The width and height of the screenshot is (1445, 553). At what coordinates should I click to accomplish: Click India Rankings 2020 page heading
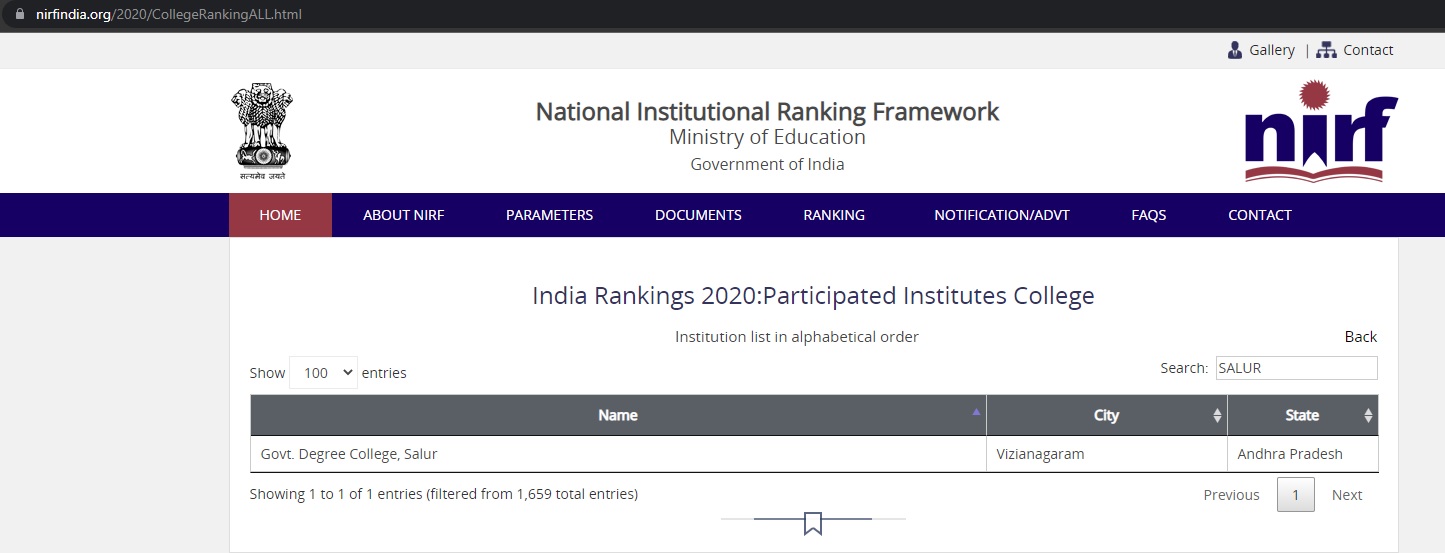813,296
